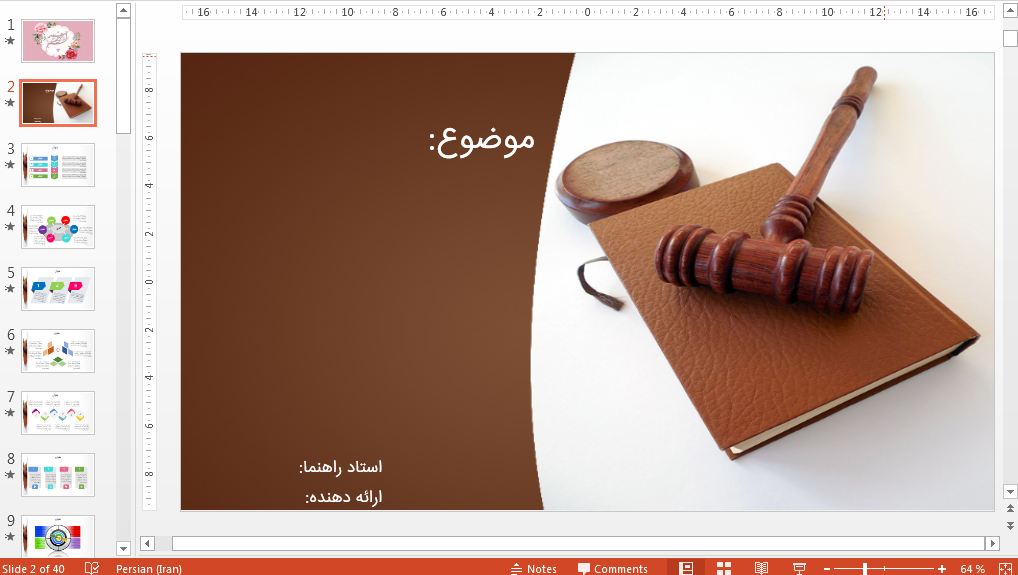Click the editor vertical scrollbar thumb

pos(1010,39)
